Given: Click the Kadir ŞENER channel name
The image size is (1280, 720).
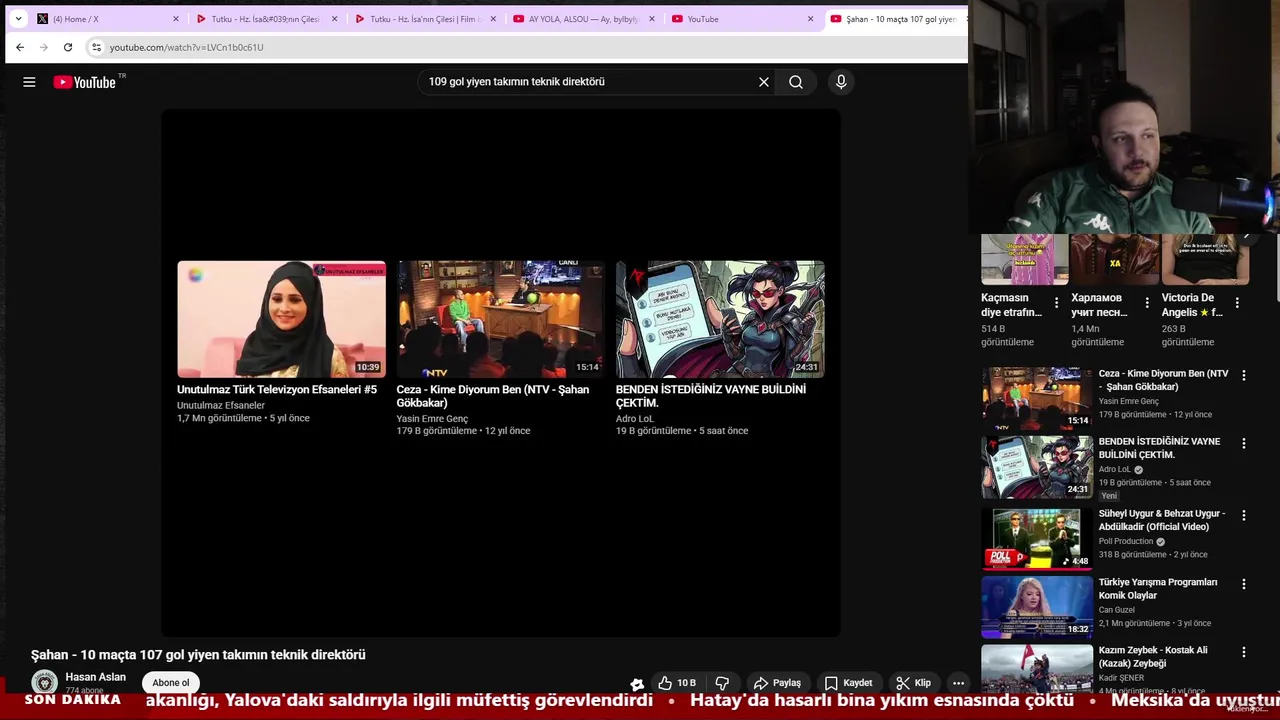Looking at the screenshot, I should [x=1121, y=678].
